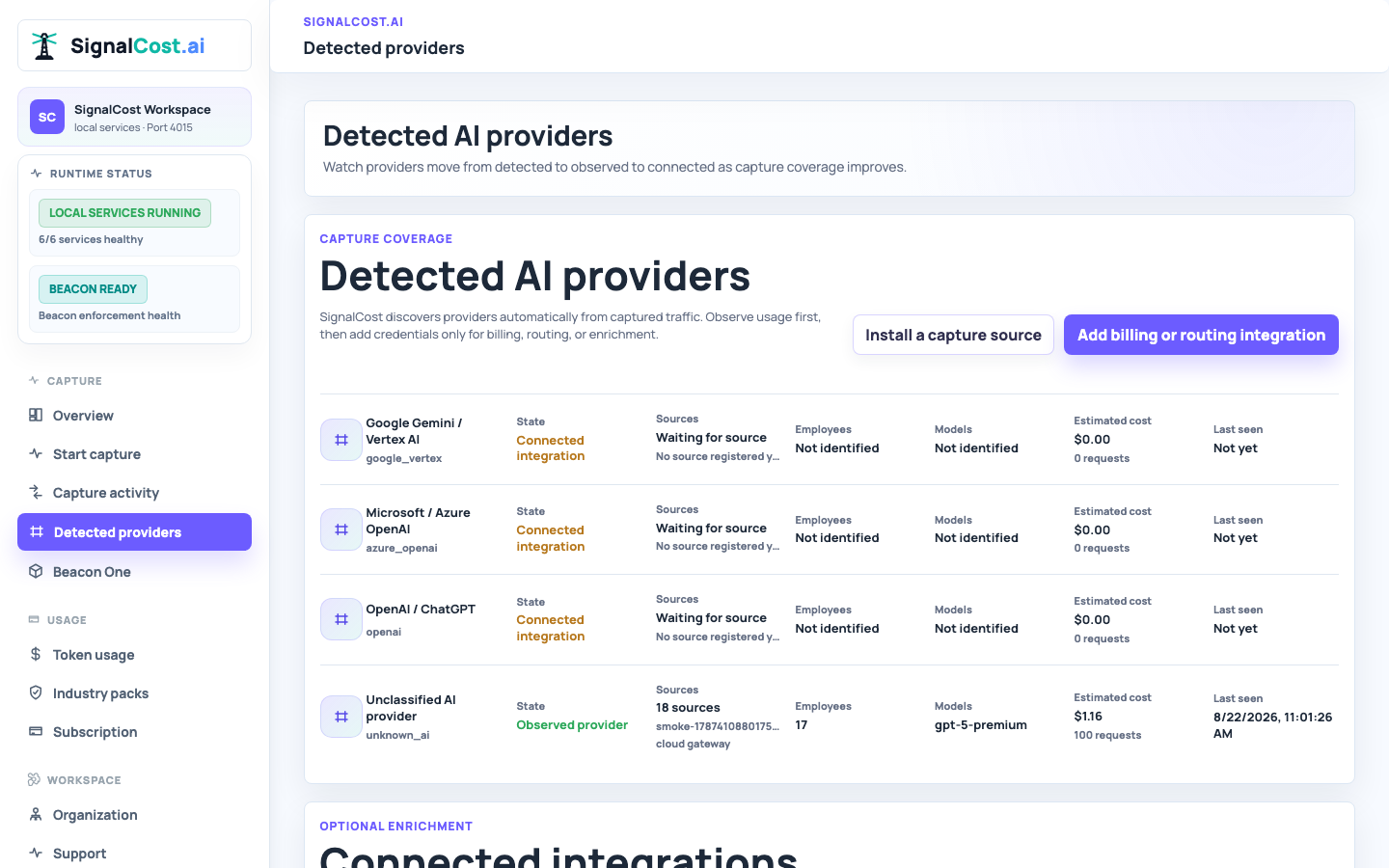Click the SignalCost.ai lighthouse logo icon
The image size is (1389, 868).
point(44,45)
